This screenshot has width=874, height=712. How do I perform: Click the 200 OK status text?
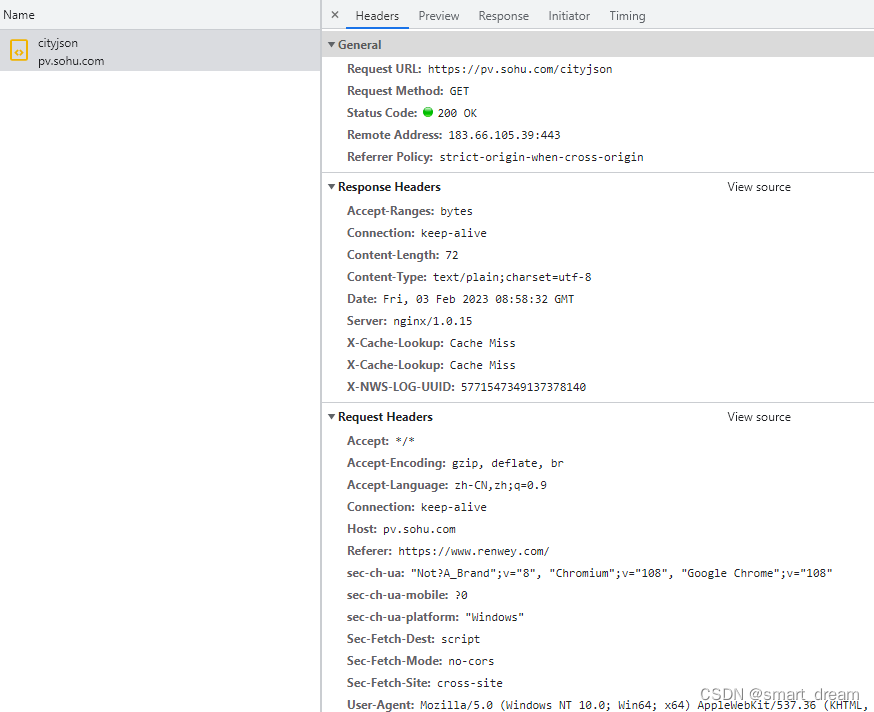coord(457,113)
